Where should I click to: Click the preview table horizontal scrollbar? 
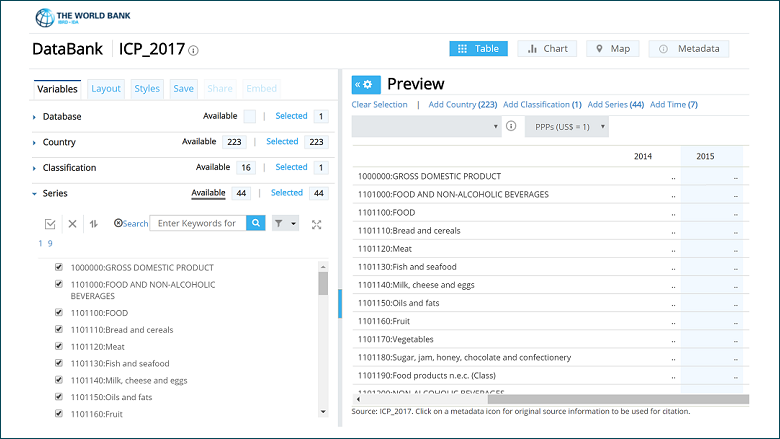618,399
